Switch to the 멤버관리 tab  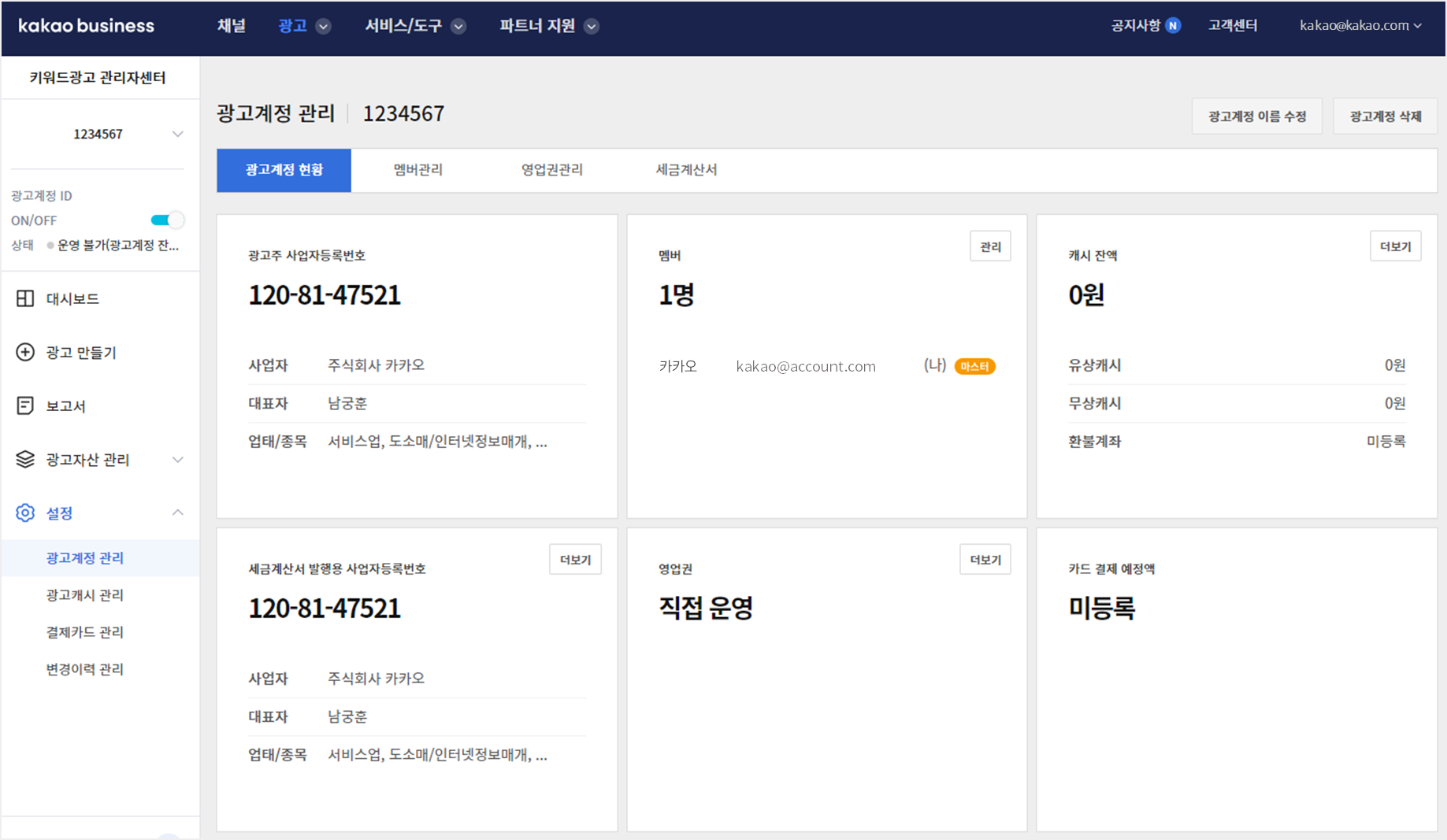pos(418,170)
